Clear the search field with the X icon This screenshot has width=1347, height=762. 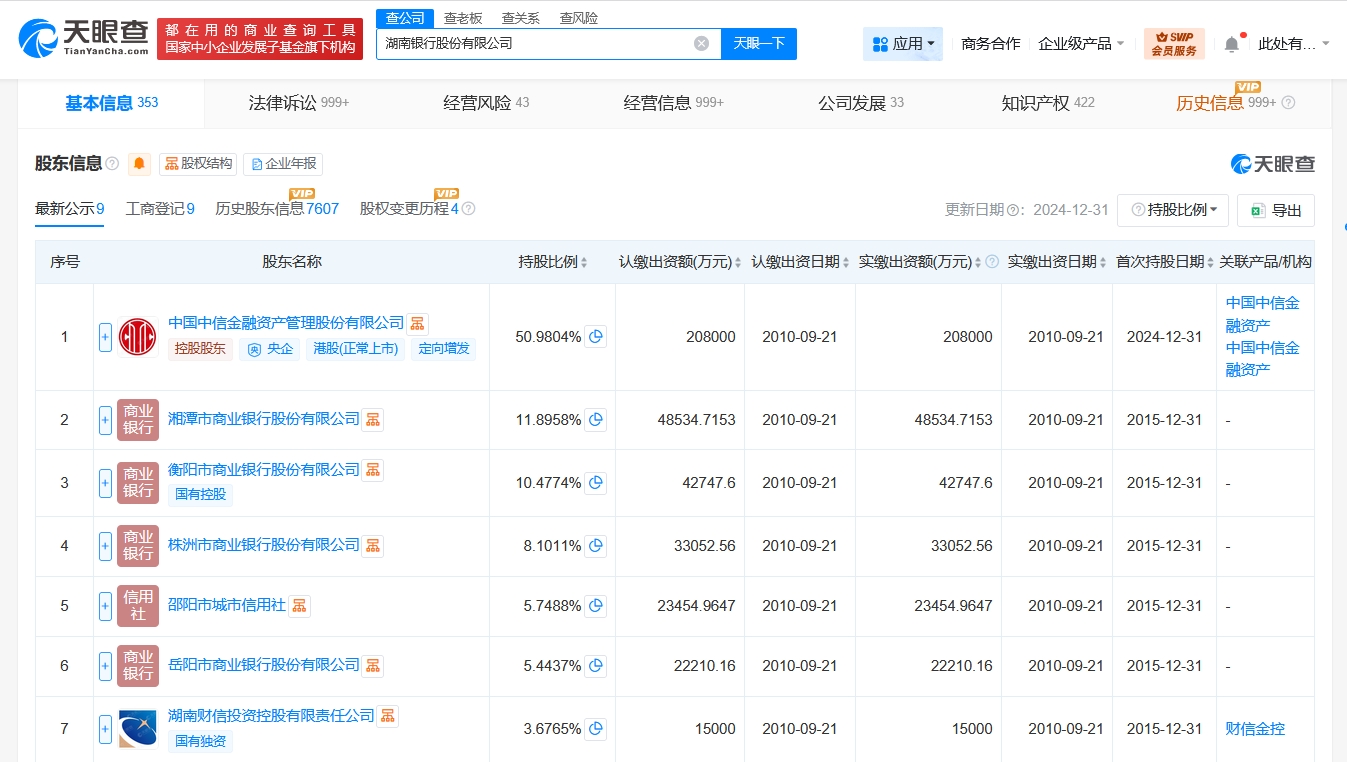pos(701,43)
